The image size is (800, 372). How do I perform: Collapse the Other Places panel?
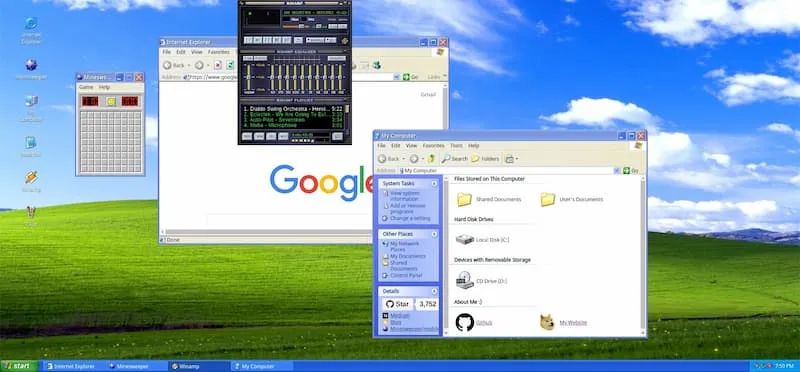pos(434,234)
